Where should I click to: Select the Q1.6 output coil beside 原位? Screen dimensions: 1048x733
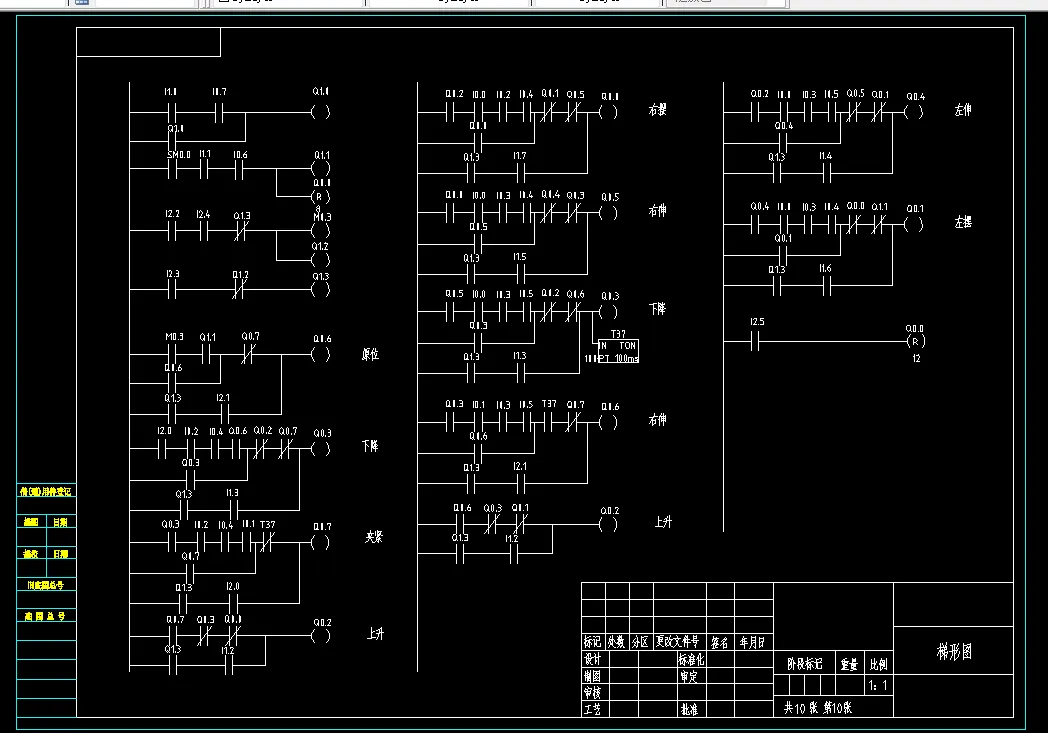click(x=321, y=355)
